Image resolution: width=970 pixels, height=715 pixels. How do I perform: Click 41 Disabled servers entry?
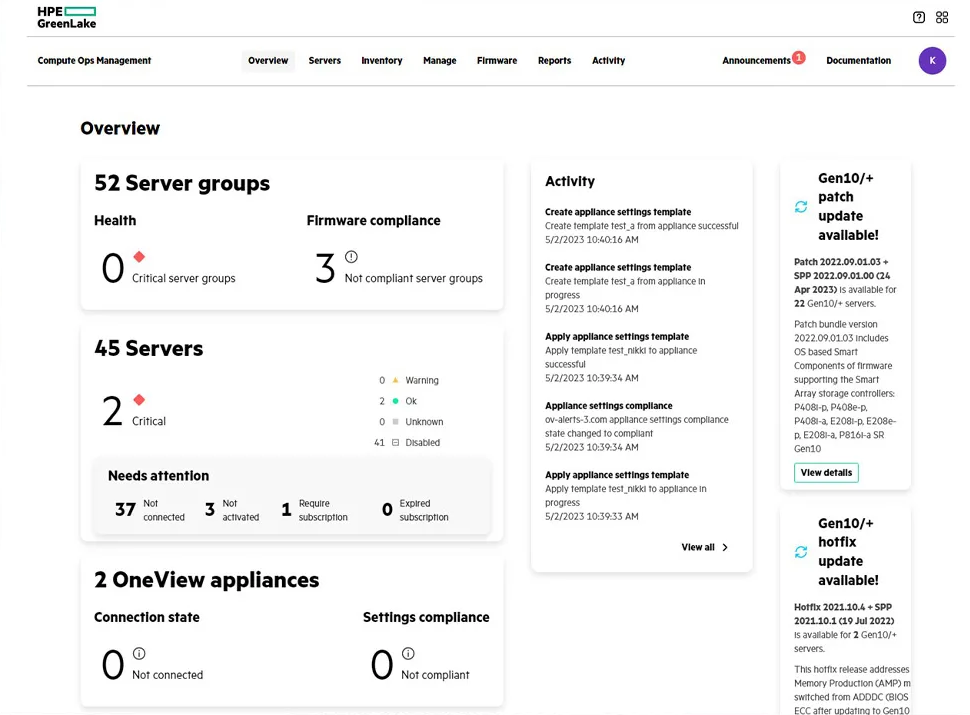point(407,442)
